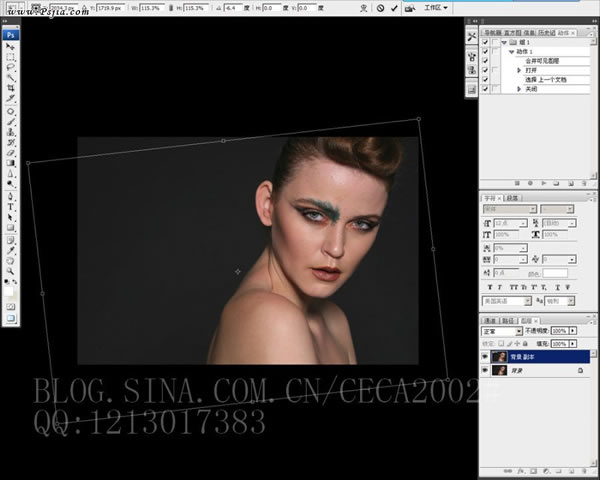Select the 背景 副本 layer thumbnail

click(499, 357)
